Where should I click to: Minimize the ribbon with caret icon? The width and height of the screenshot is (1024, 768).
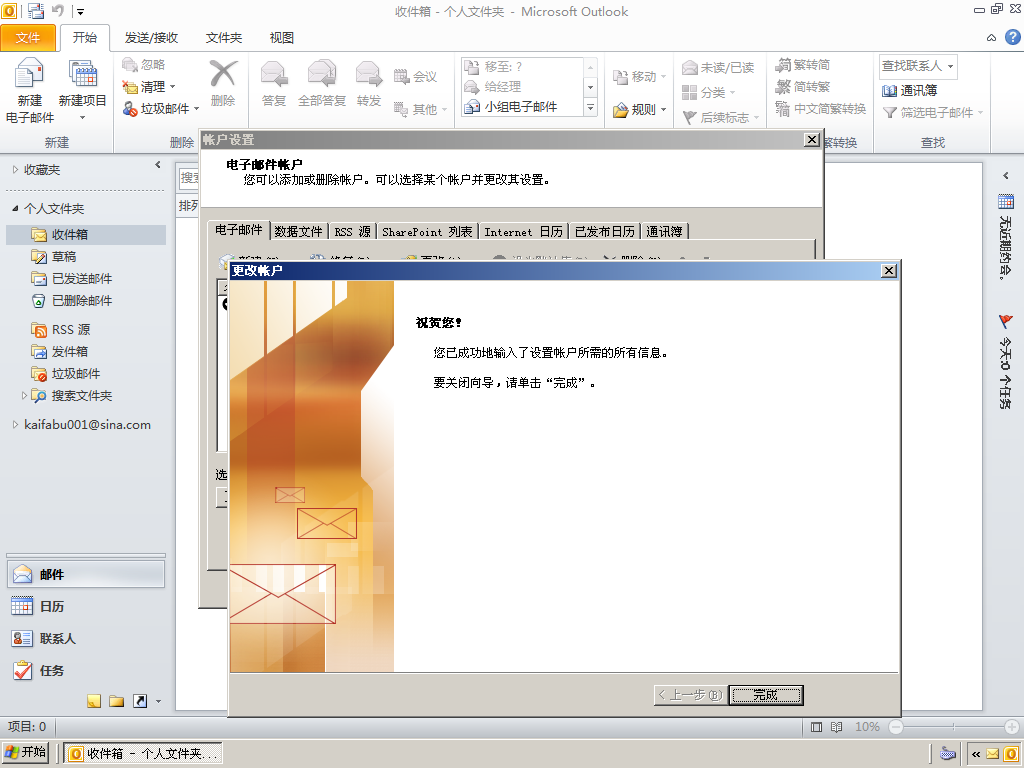point(991,38)
